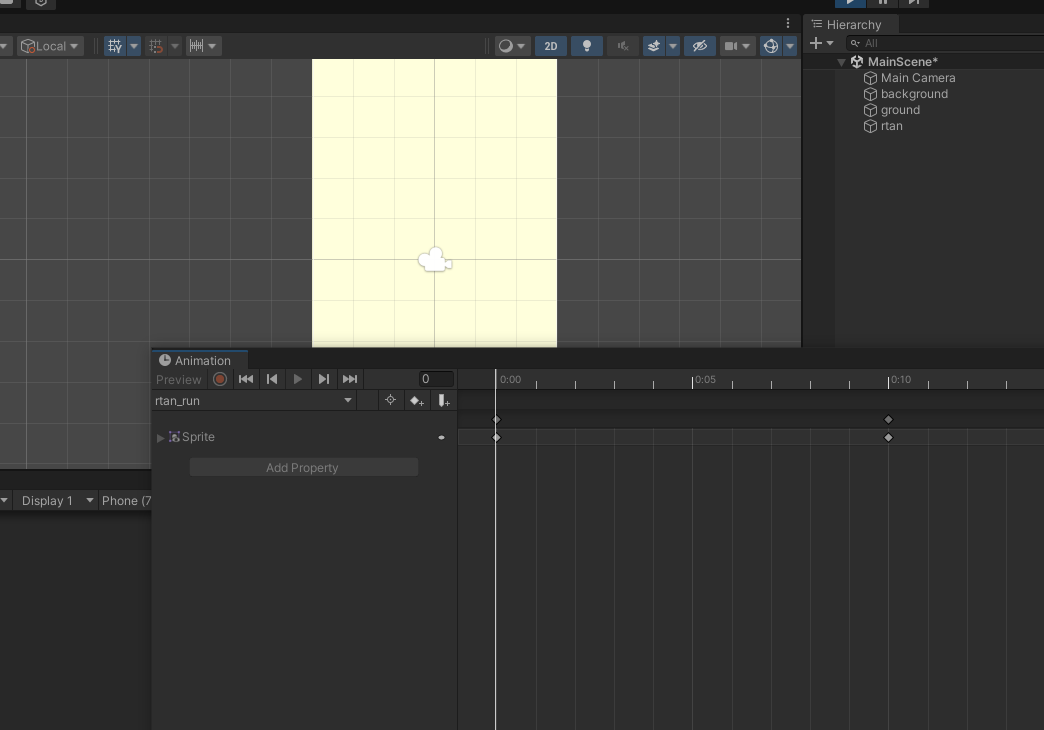Open snap increment settings dropdown arrow
This screenshot has width=1044, height=730.
tap(212, 46)
